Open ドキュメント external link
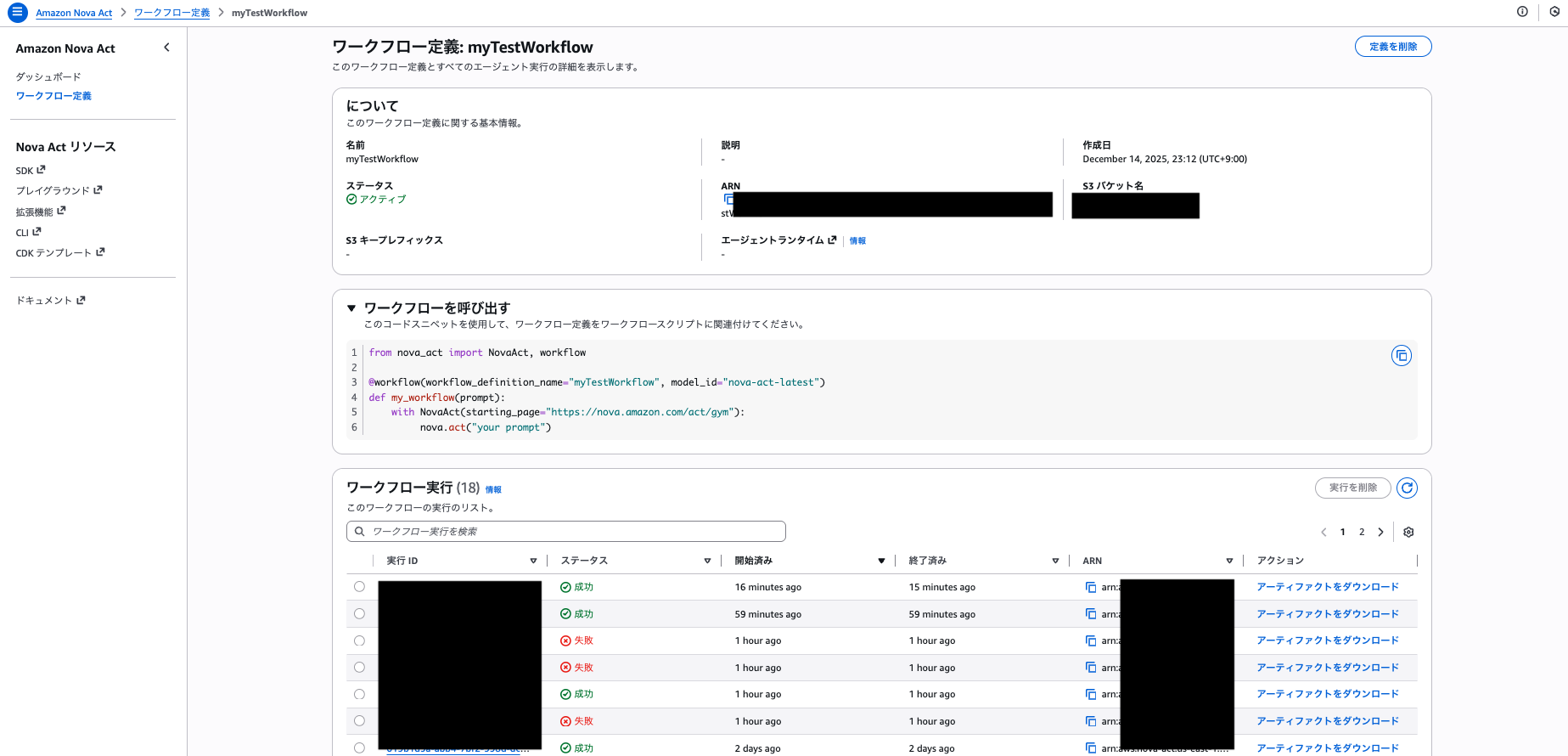Image resolution: width=1568 pixels, height=756 pixels. (51, 300)
